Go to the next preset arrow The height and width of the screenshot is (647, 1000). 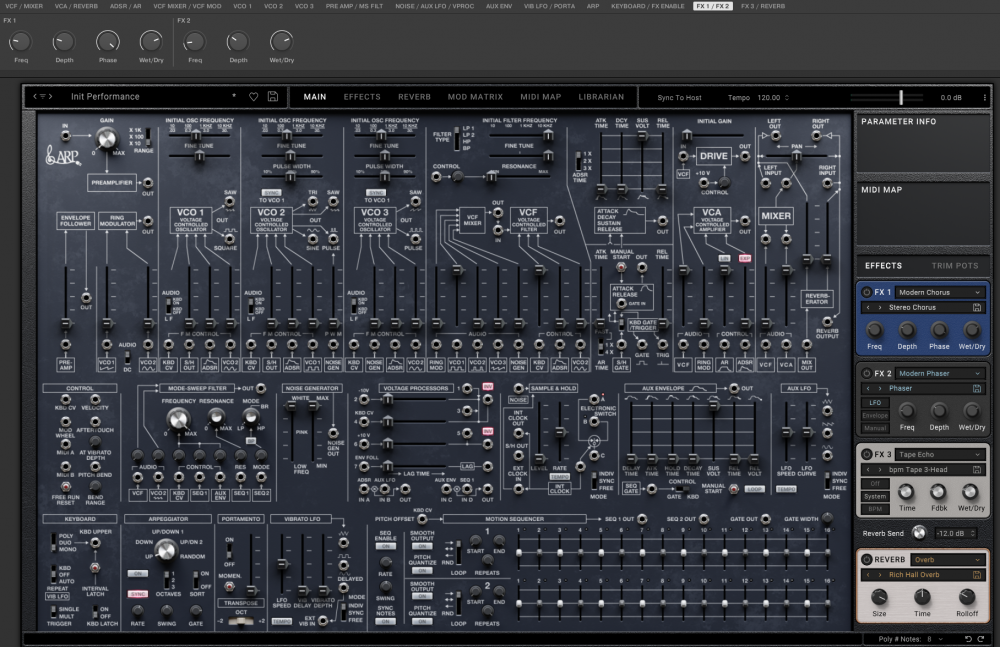[50, 97]
